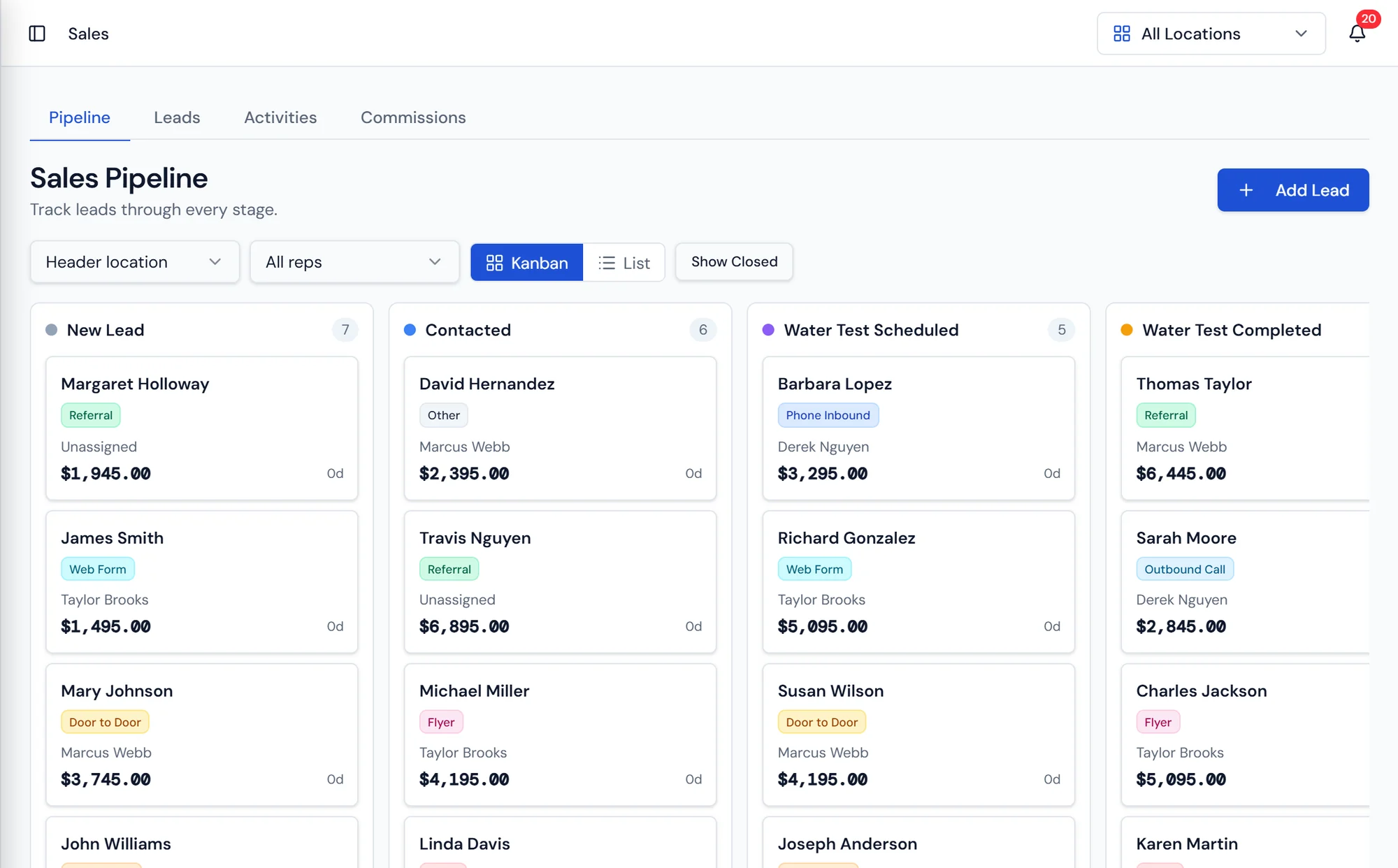Click Flyer tag on Charles Jackson

[x=1158, y=722]
